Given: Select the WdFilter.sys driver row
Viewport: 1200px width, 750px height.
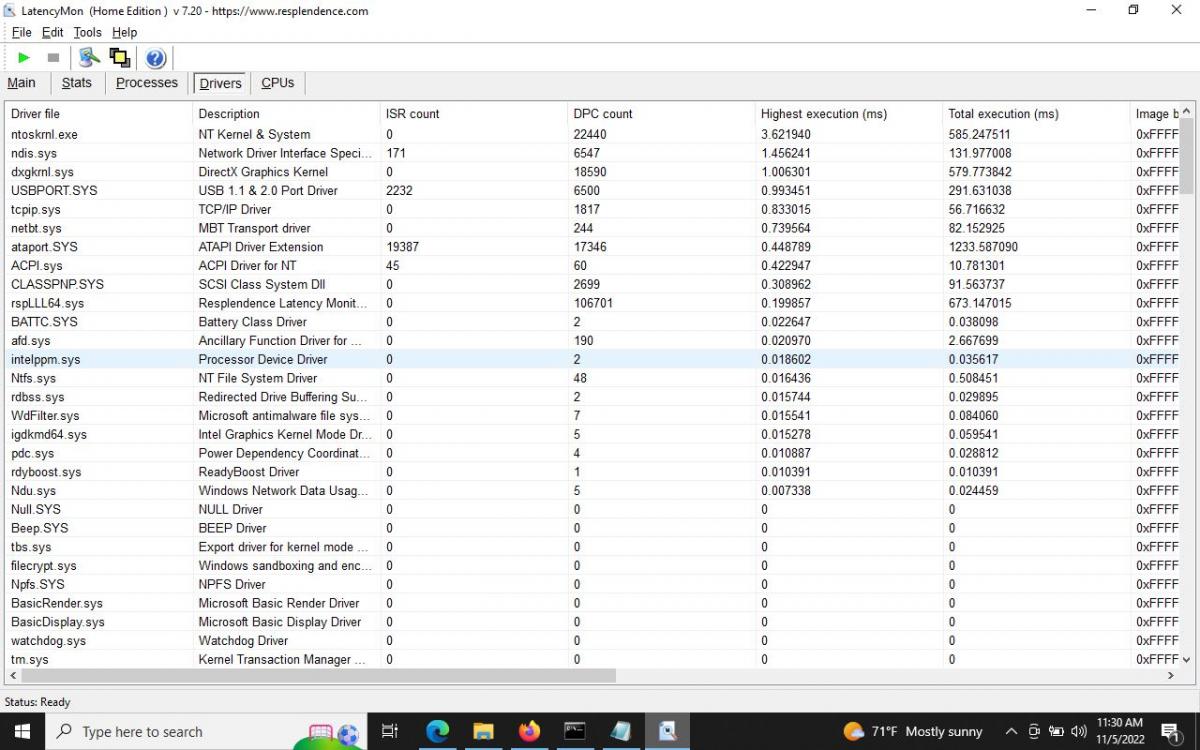Looking at the screenshot, I should pos(592,415).
